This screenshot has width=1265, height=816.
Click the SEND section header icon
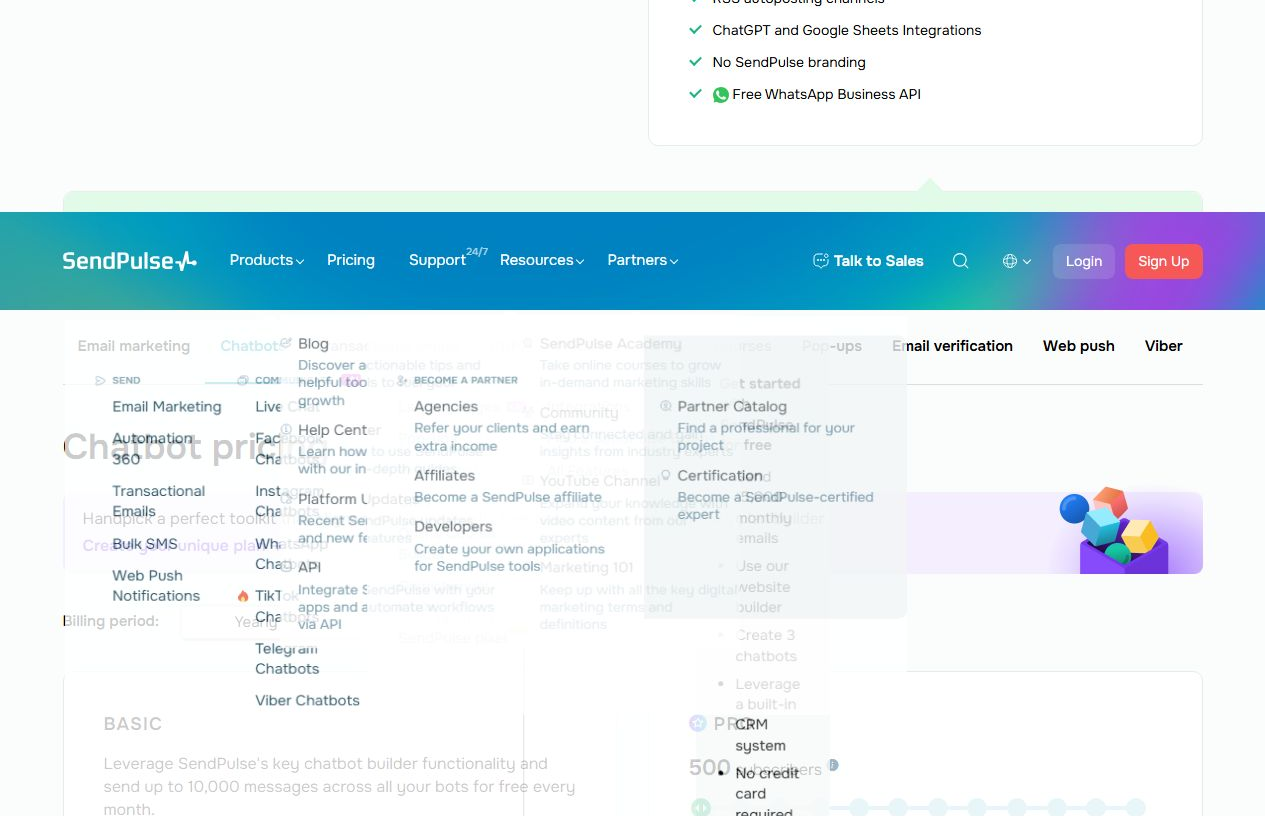(100, 380)
